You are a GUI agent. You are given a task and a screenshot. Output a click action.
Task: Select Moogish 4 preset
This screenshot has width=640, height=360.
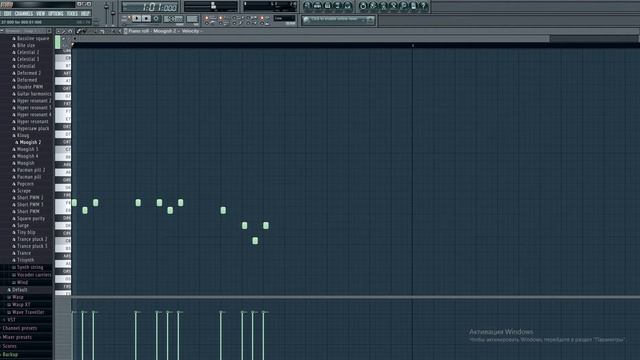pyautogui.click(x=27, y=156)
